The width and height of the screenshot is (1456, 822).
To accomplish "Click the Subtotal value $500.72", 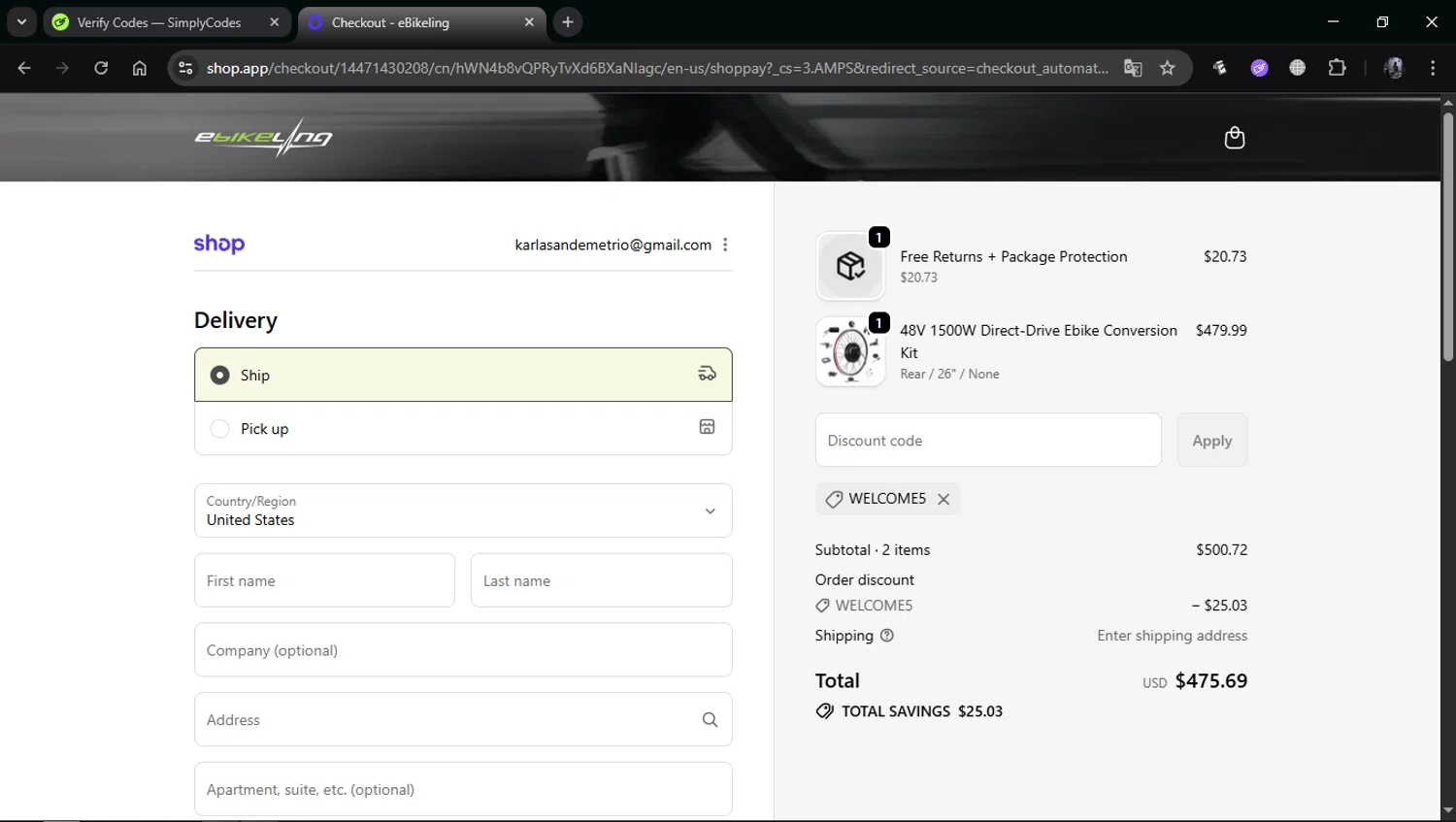I will [x=1222, y=549].
